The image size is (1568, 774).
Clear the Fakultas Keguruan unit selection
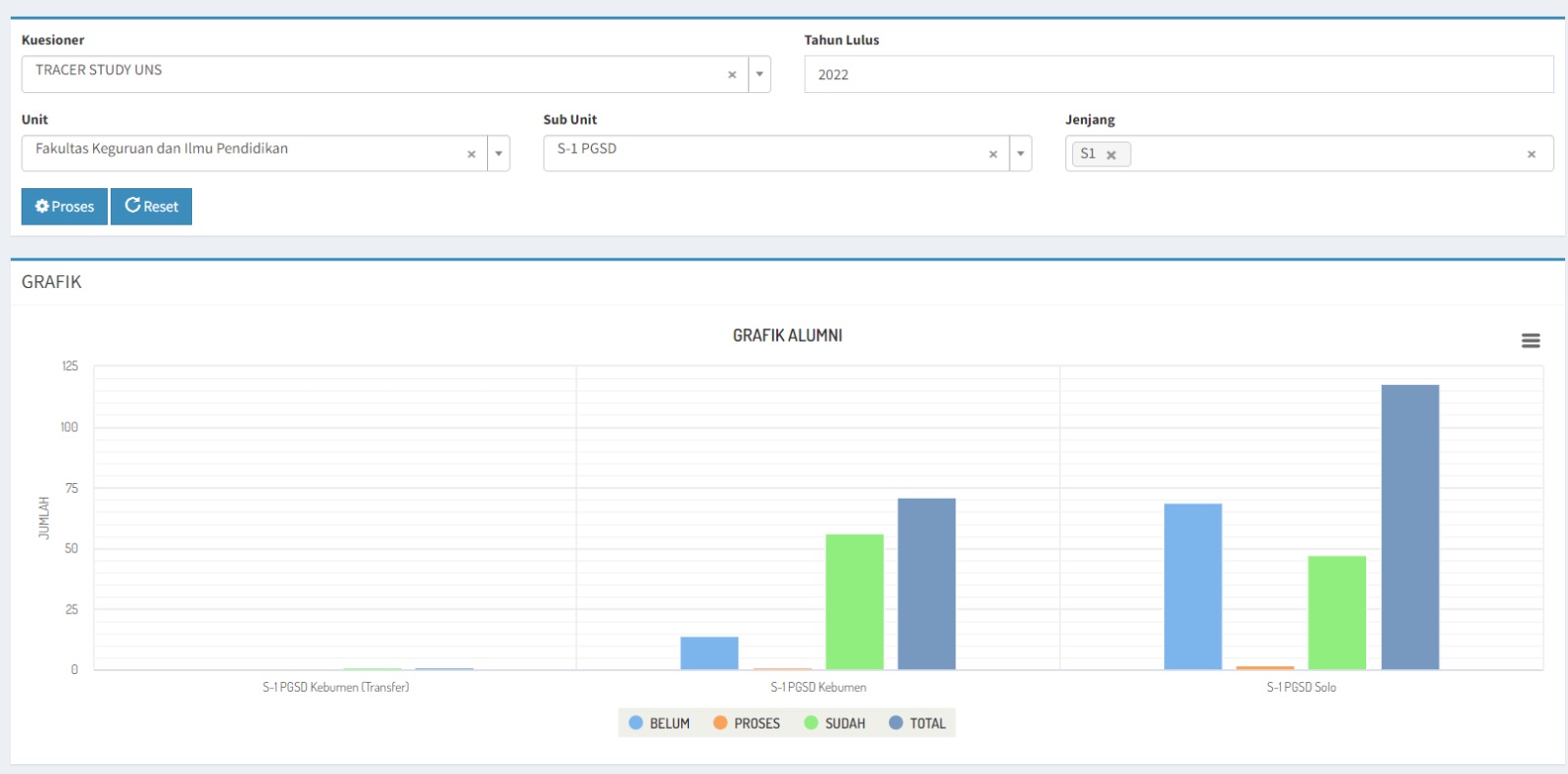471,154
